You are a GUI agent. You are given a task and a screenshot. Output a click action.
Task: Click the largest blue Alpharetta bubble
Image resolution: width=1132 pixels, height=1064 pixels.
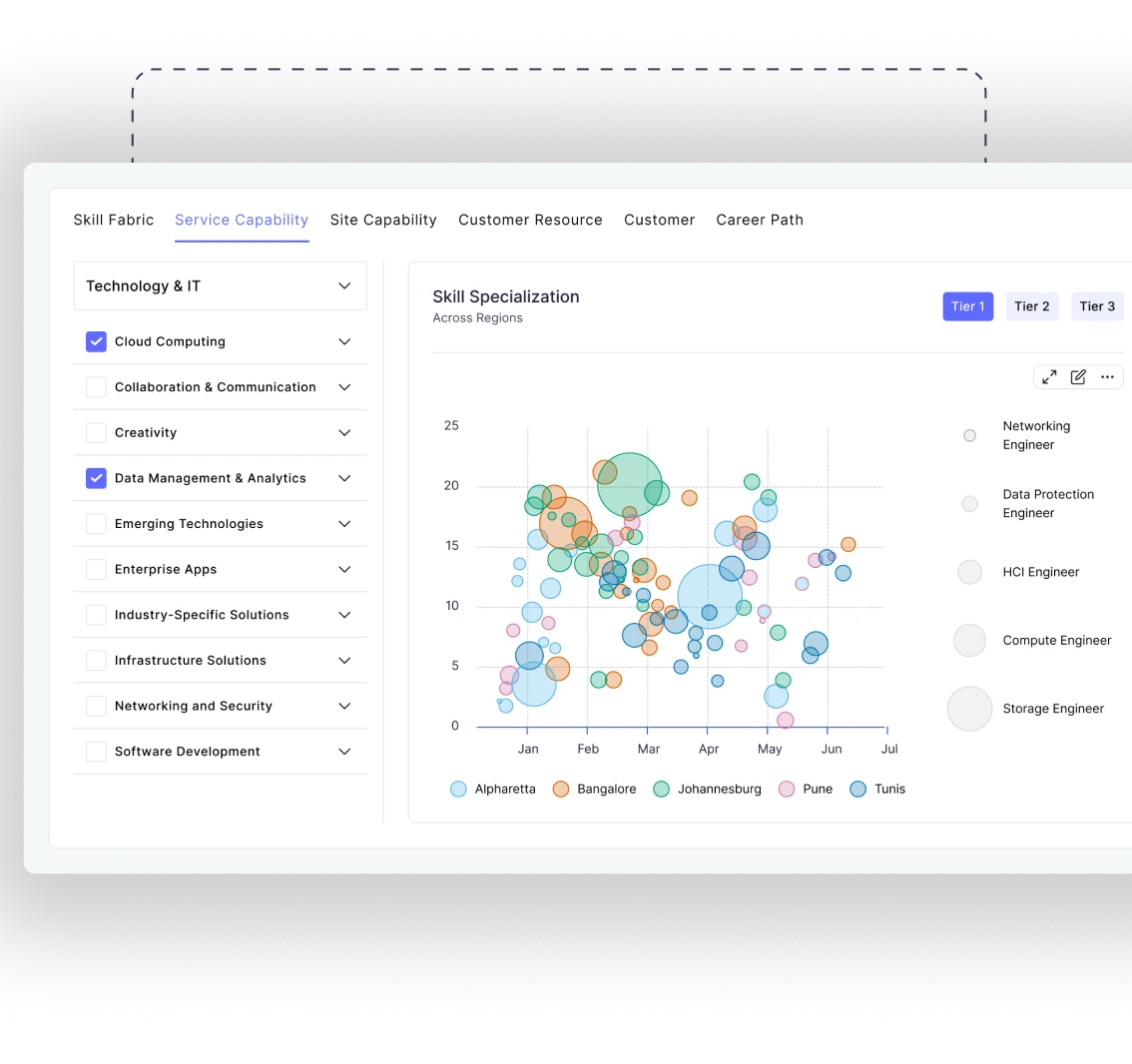pos(710,596)
